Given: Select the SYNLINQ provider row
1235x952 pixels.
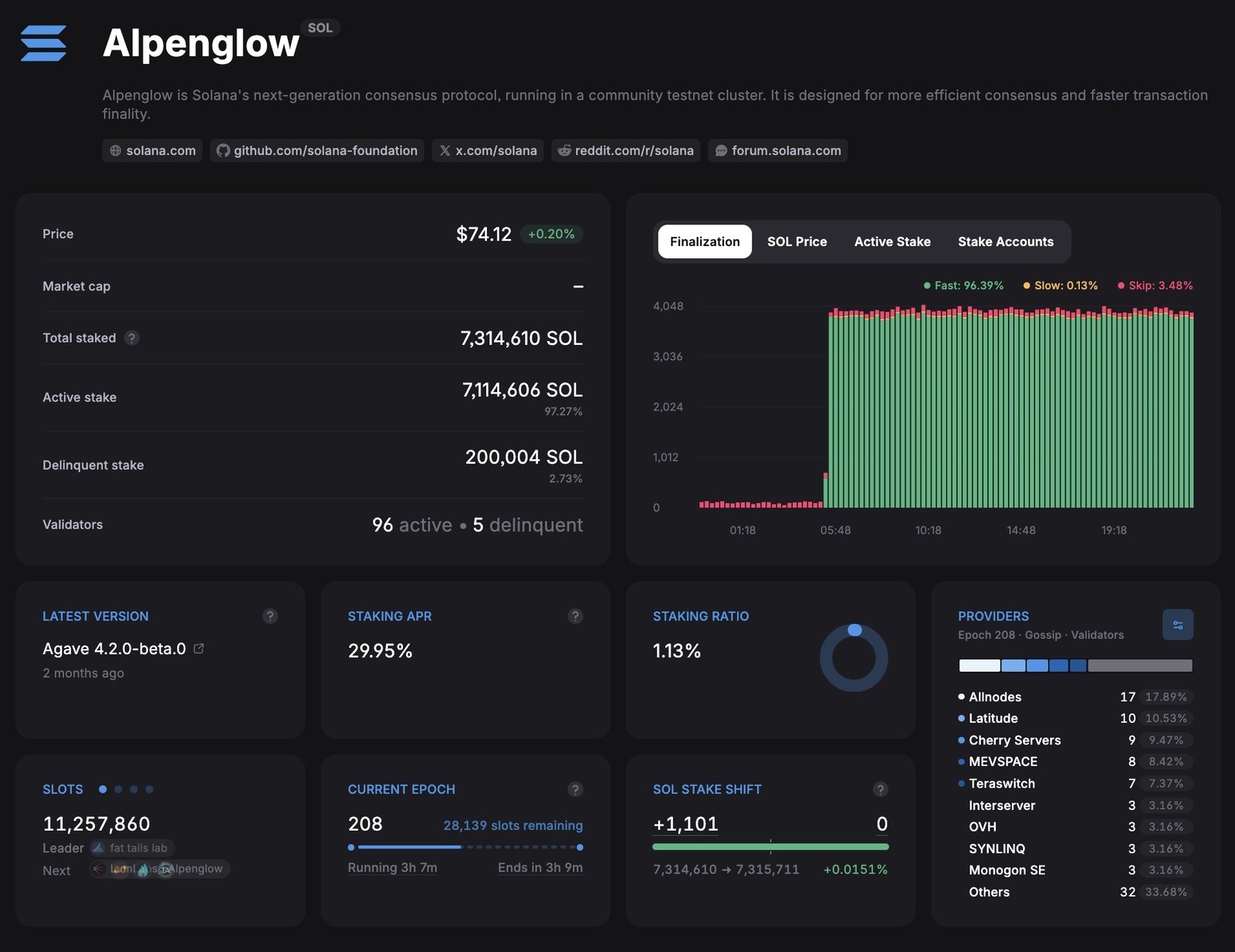Looking at the screenshot, I should pyautogui.click(x=1075, y=848).
